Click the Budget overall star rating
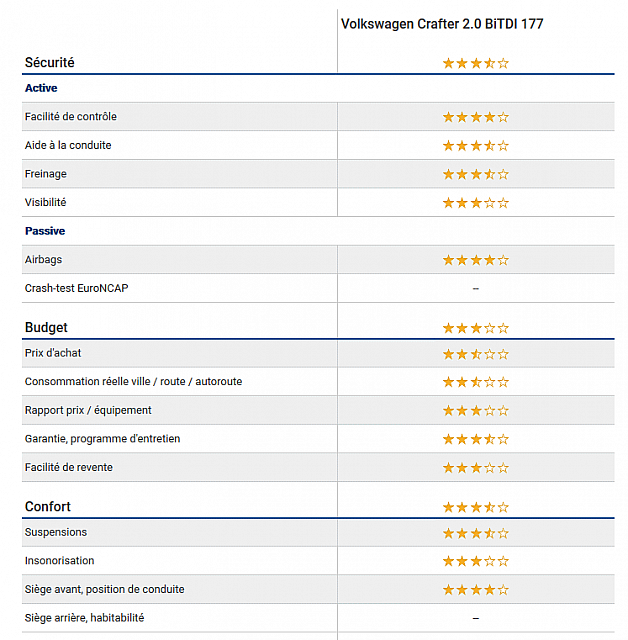Image resolution: width=628 pixels, height=640 pixels. coord(475,328)
